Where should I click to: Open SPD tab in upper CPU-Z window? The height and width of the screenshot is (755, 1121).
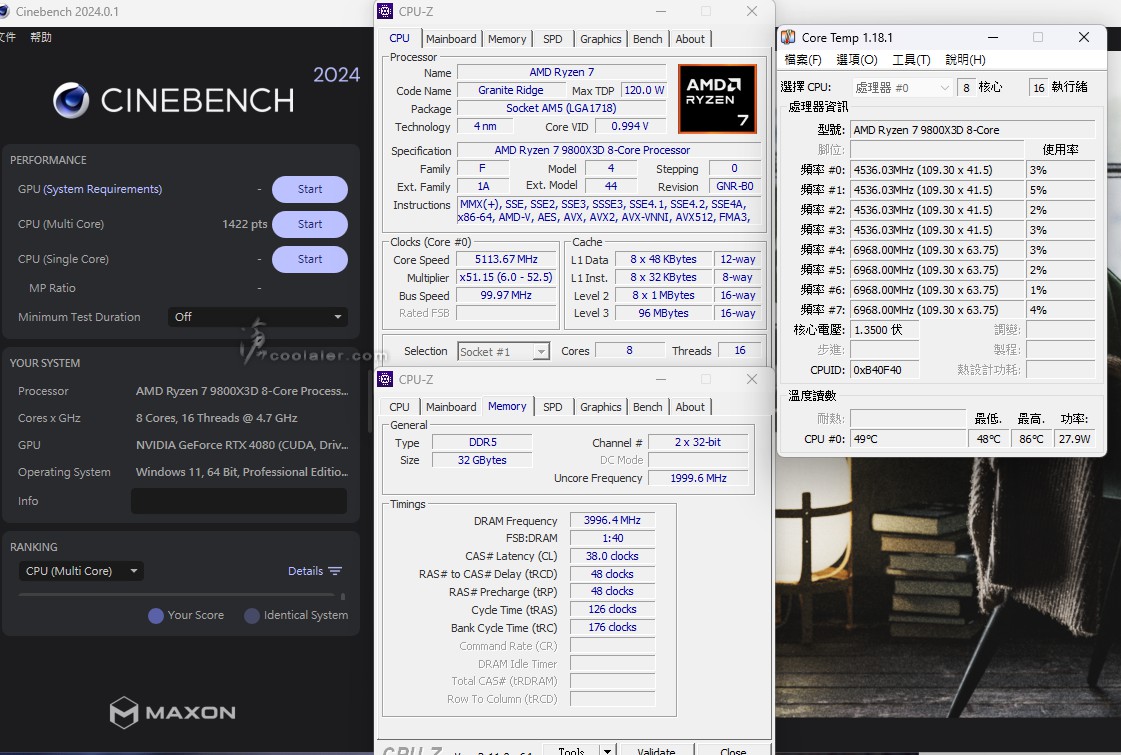click(x=553, y=39)
